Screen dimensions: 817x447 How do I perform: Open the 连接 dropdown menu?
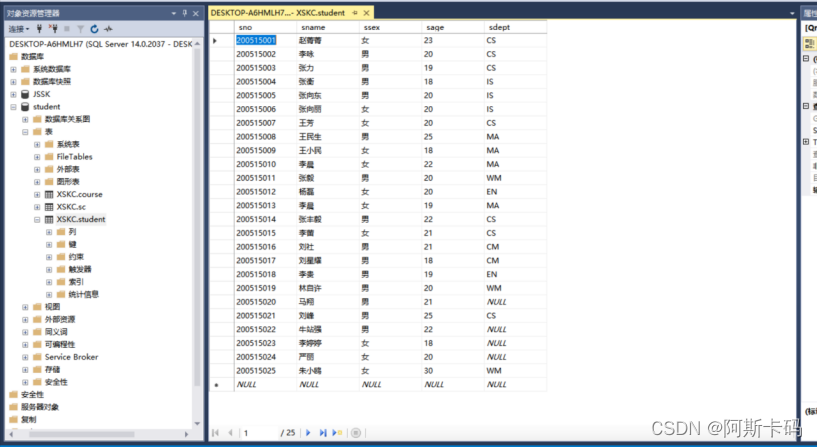19,29
